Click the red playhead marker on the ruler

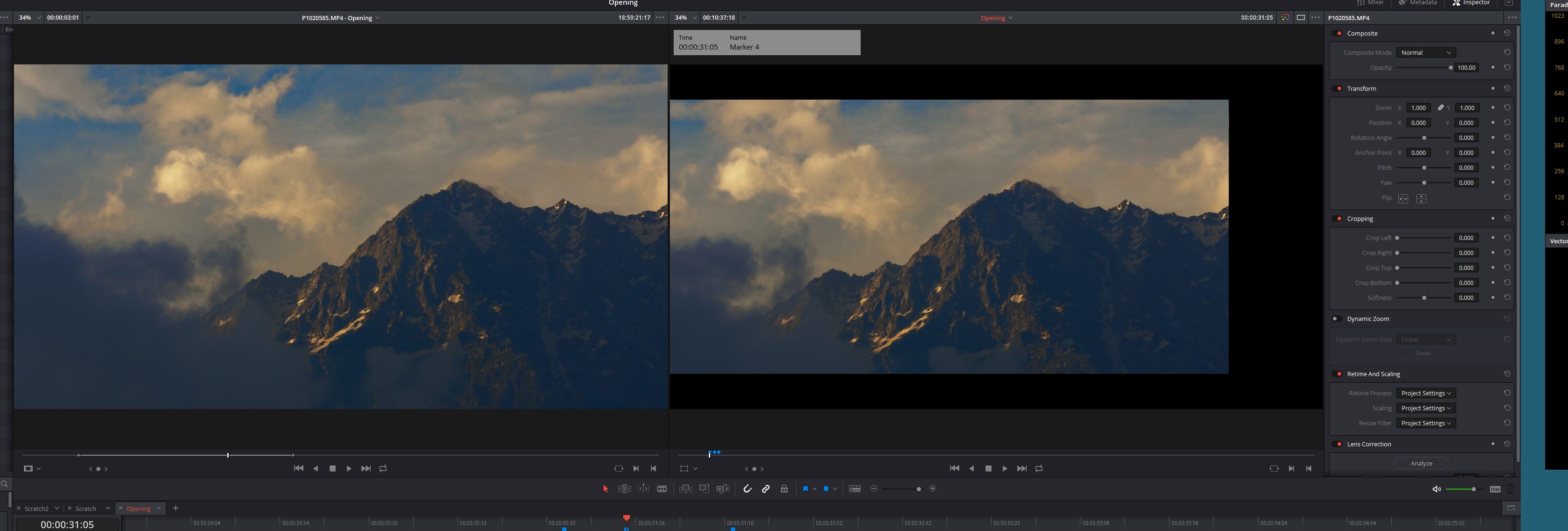tap(626, 519)
